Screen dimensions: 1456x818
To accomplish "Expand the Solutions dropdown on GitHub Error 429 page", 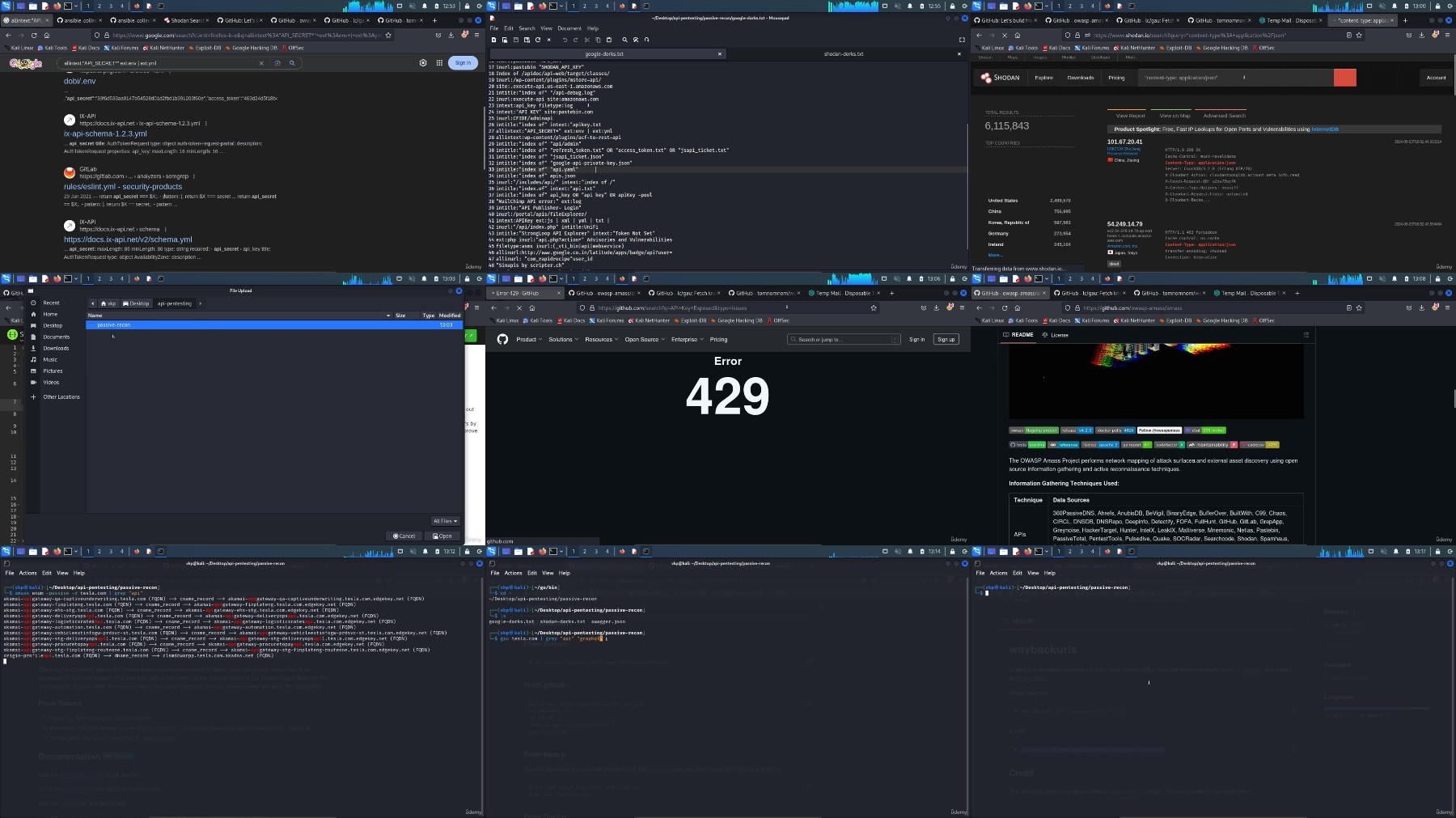I will click(x=563, y=340).
